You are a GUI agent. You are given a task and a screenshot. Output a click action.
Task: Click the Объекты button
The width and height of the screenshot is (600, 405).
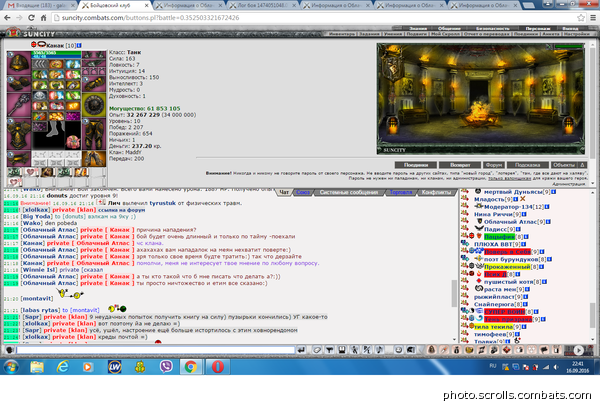point(564,165)
